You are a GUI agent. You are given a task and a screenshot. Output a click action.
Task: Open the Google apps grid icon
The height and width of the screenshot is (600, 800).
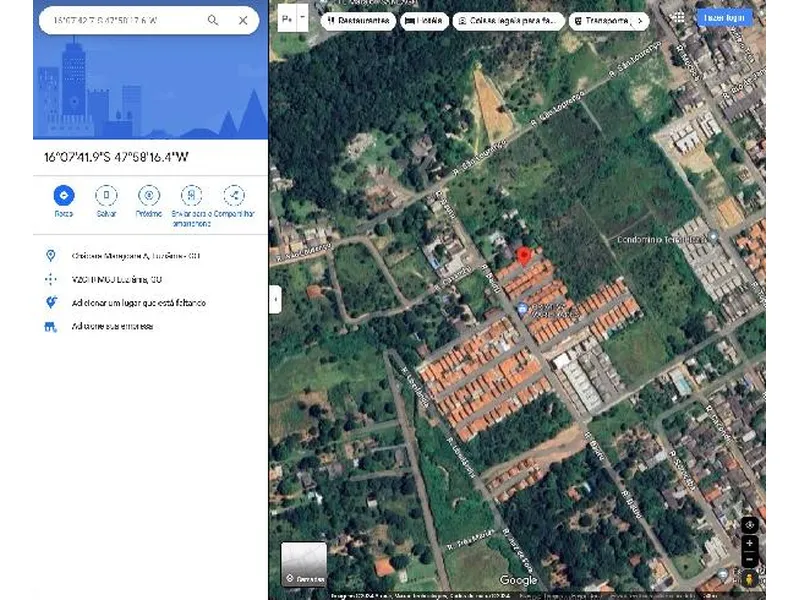tap(678, 17)
